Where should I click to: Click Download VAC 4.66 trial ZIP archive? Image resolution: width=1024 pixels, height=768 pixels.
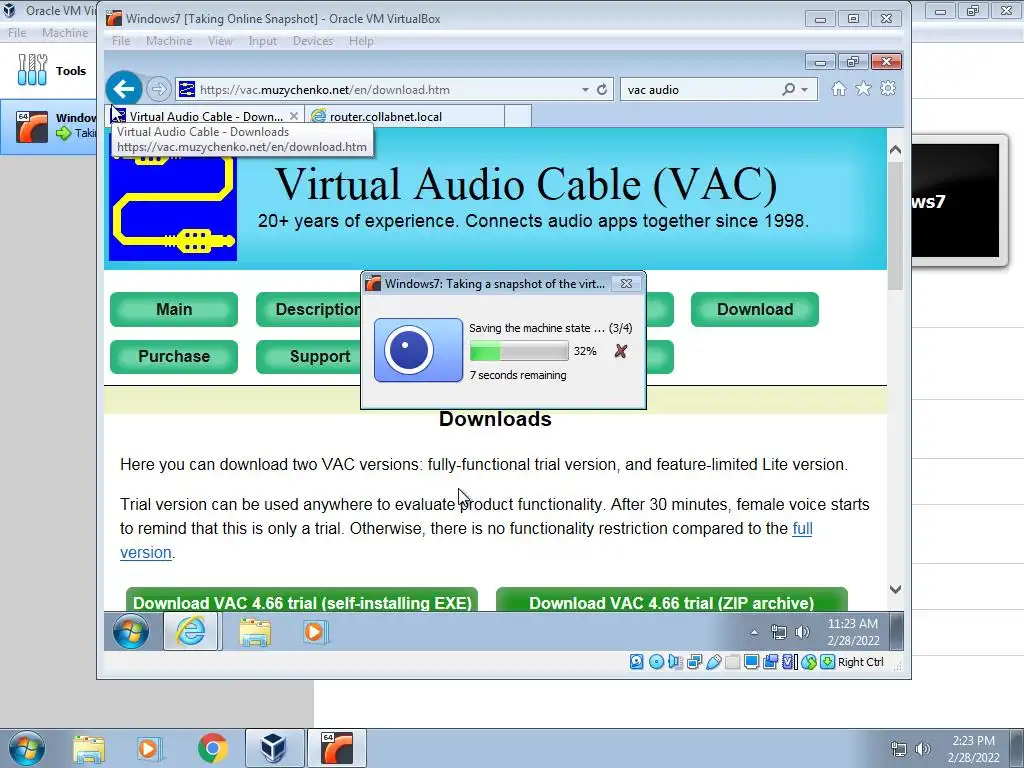point(672,600)
